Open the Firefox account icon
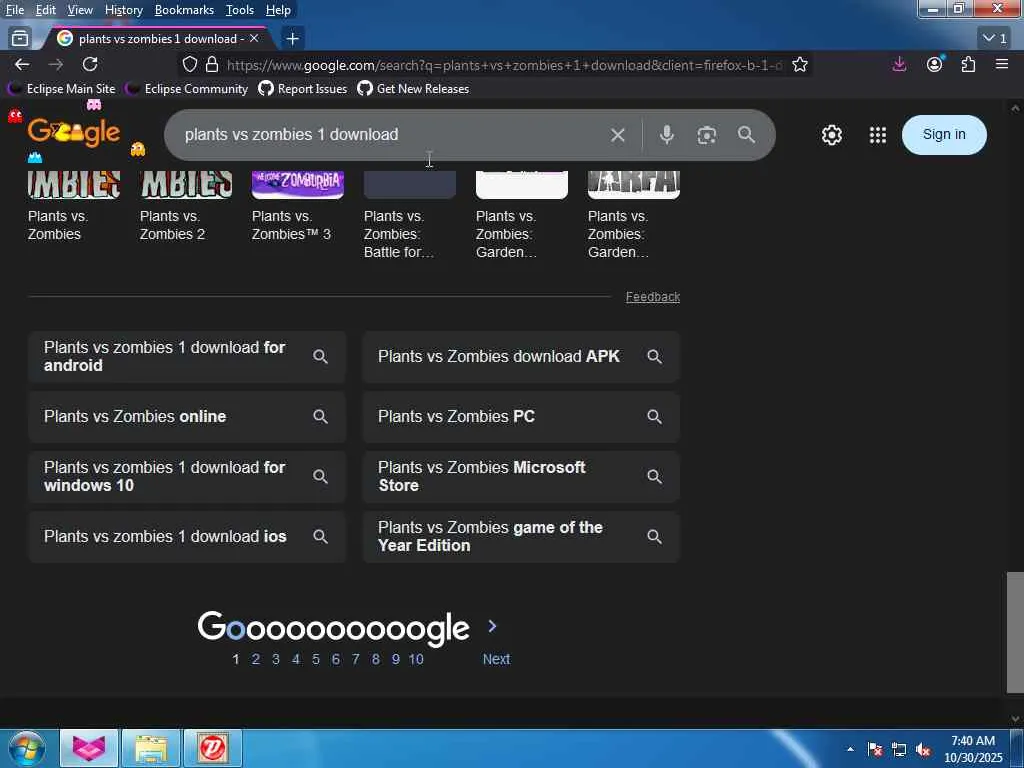The width and height of the screenshot is (1024, 768). [x=935, y=64]
